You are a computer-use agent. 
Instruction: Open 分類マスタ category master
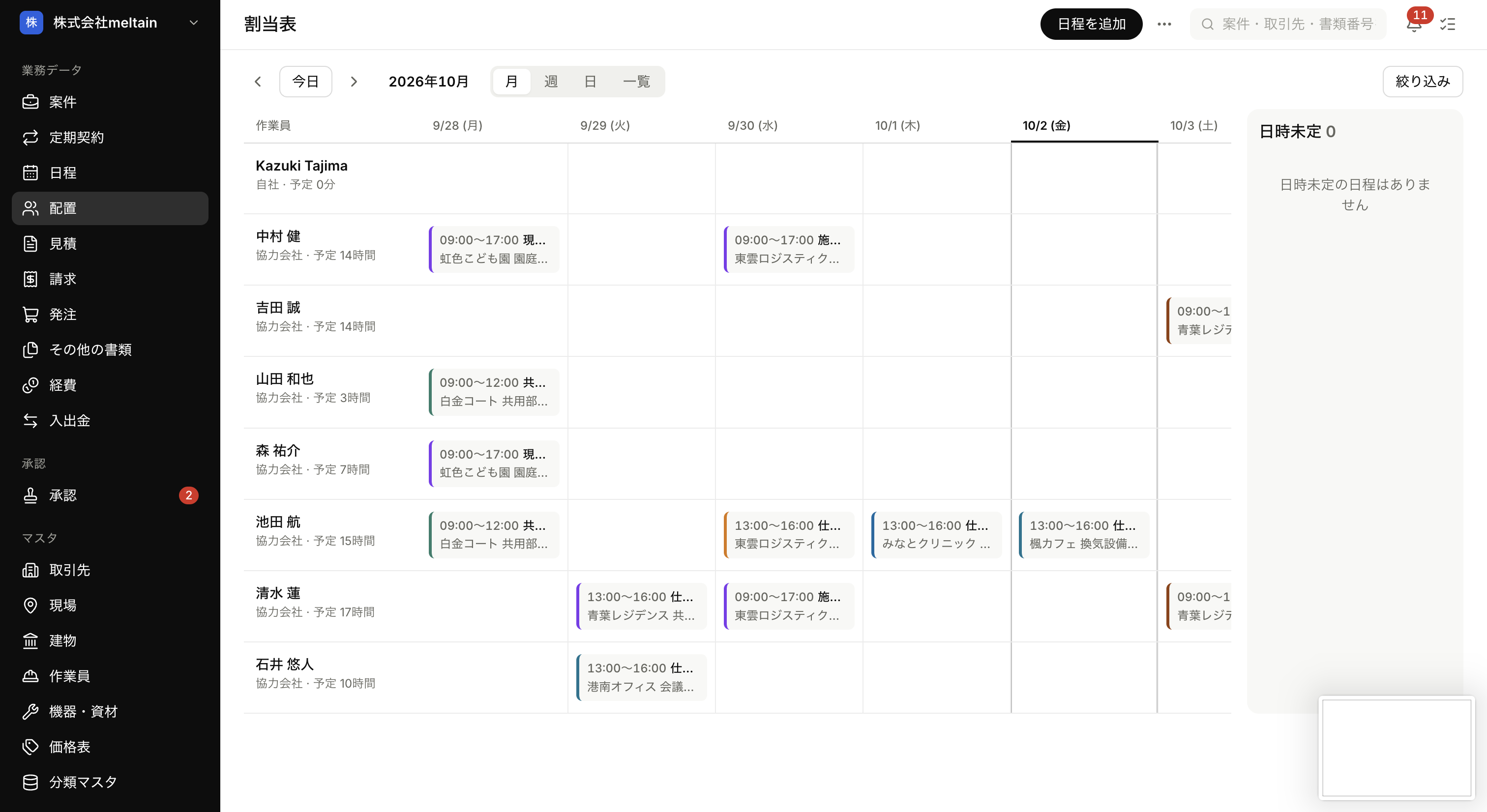pyautogui.click(x=110, y=782)
